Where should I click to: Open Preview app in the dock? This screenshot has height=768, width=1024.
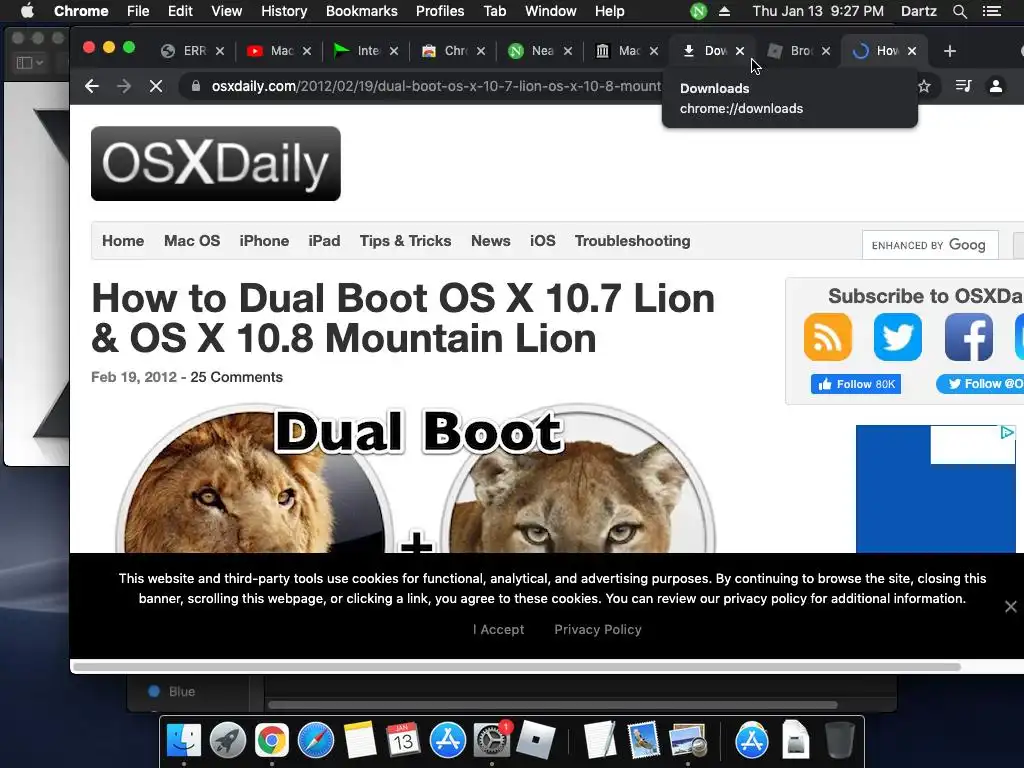click(x=688, y=741)
